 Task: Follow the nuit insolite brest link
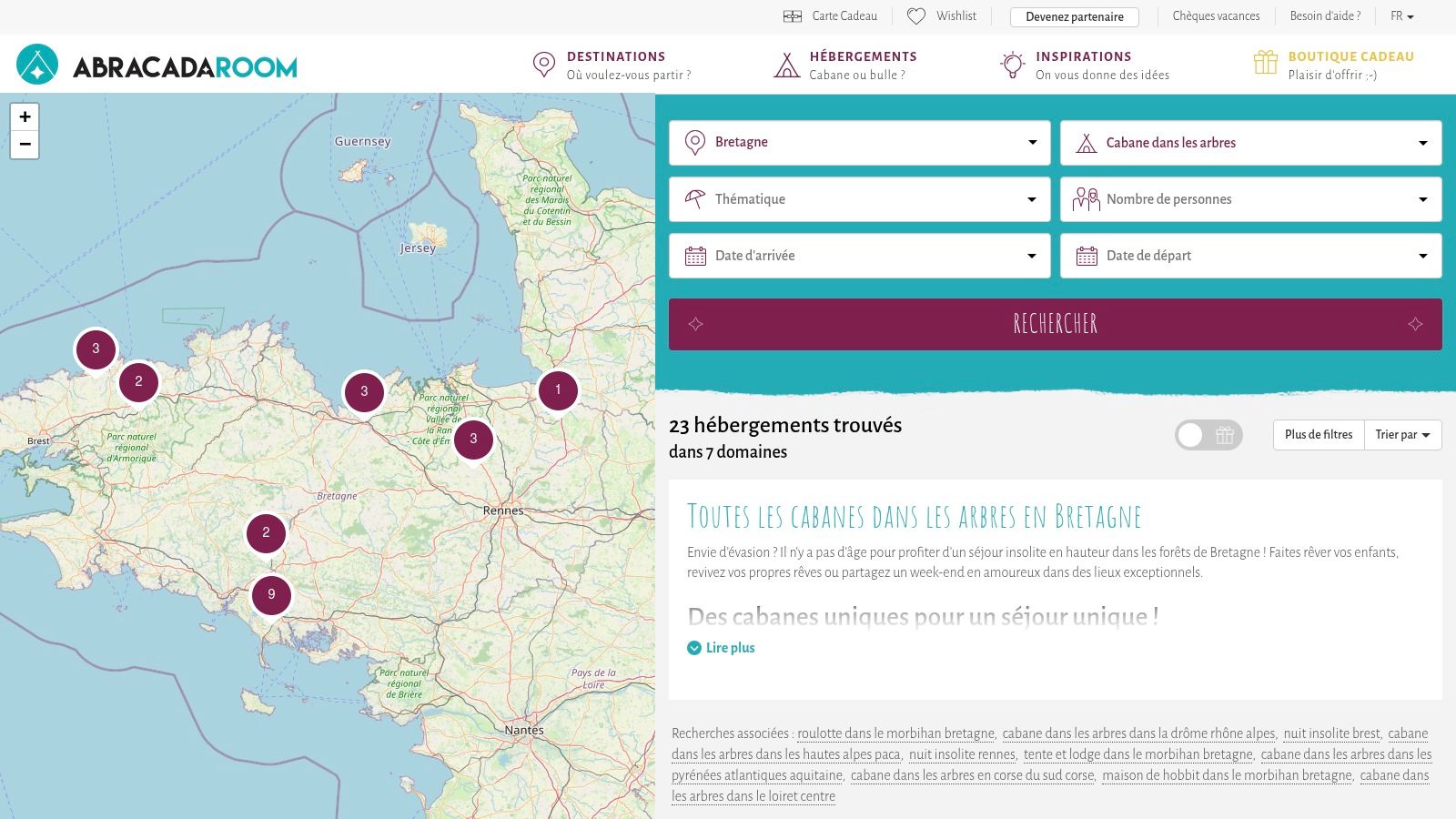(1331, 733)
